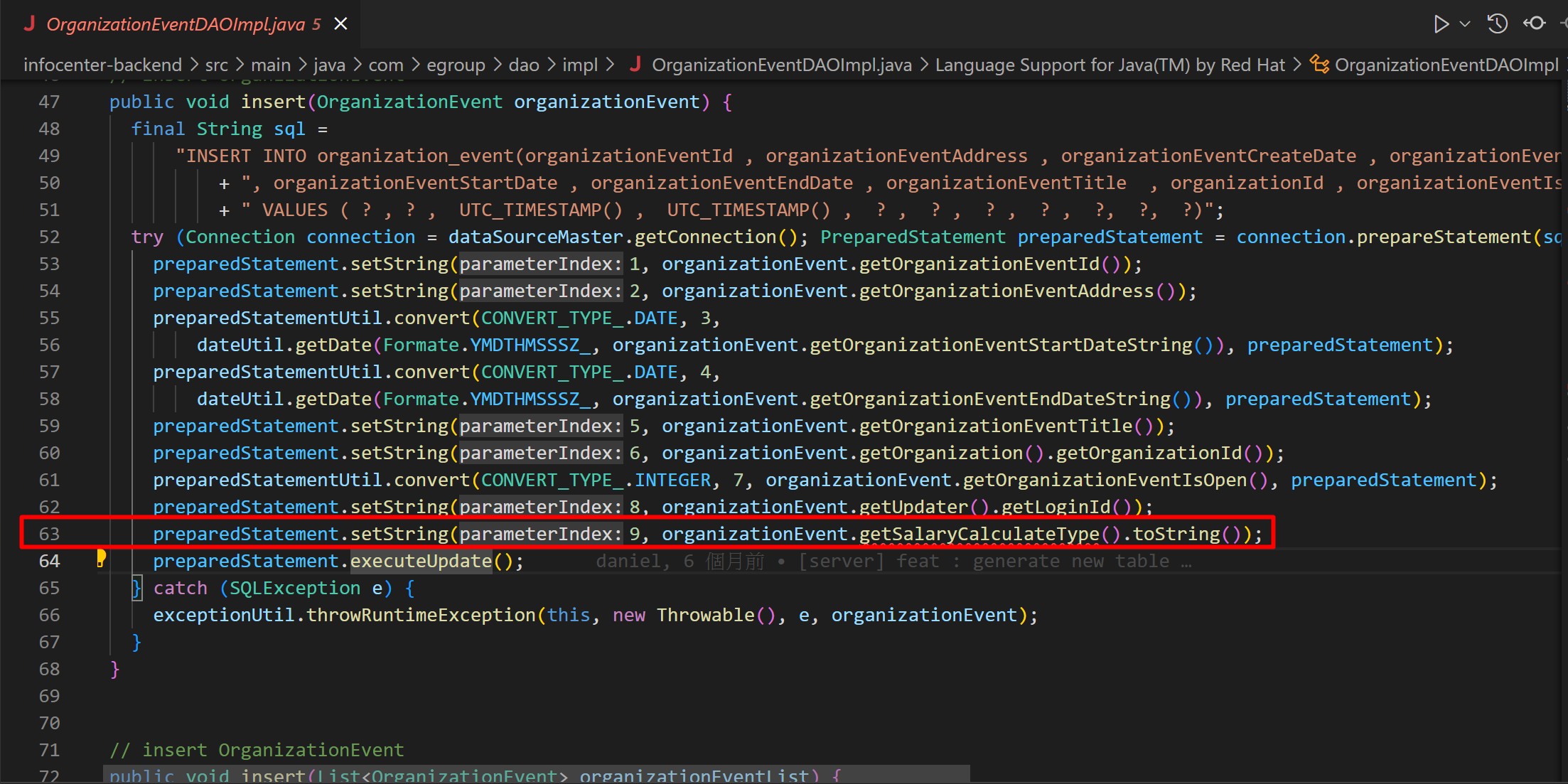Click line number 63 in the gutter

49,533
